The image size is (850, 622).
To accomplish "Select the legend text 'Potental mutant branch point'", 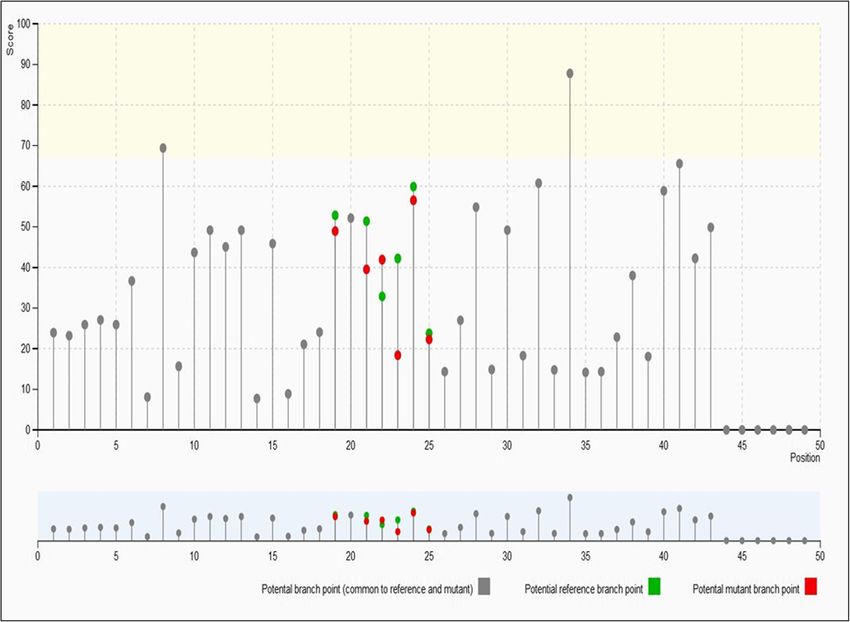I will [746, 589].
